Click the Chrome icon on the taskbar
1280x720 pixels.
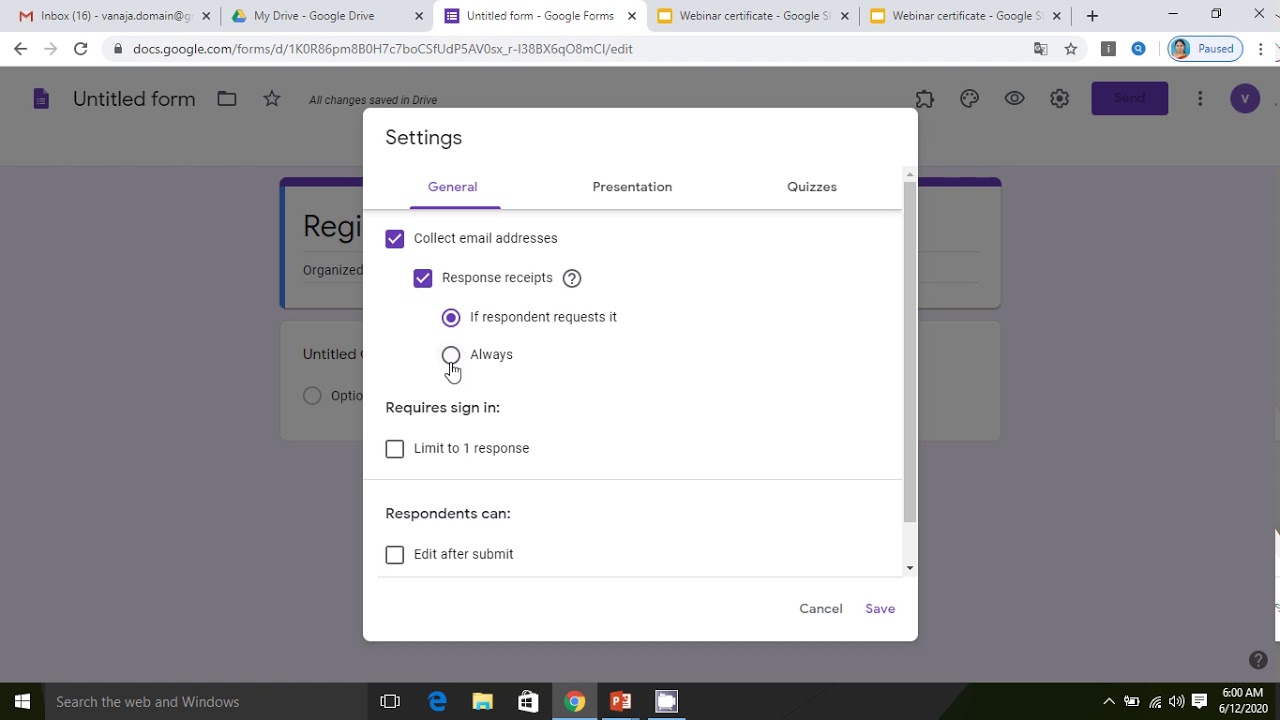pyautogui.click(x=574, y=702)
